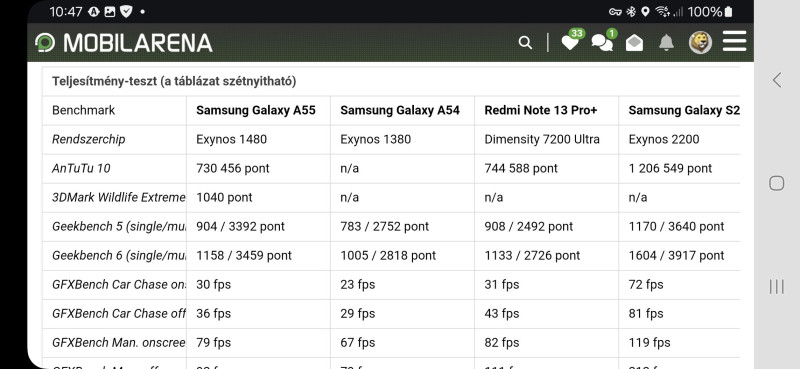Screen dimensions: 800x369
Task: Open chat bubbles icon with 1 badge
Action: [x=604, y=41]
